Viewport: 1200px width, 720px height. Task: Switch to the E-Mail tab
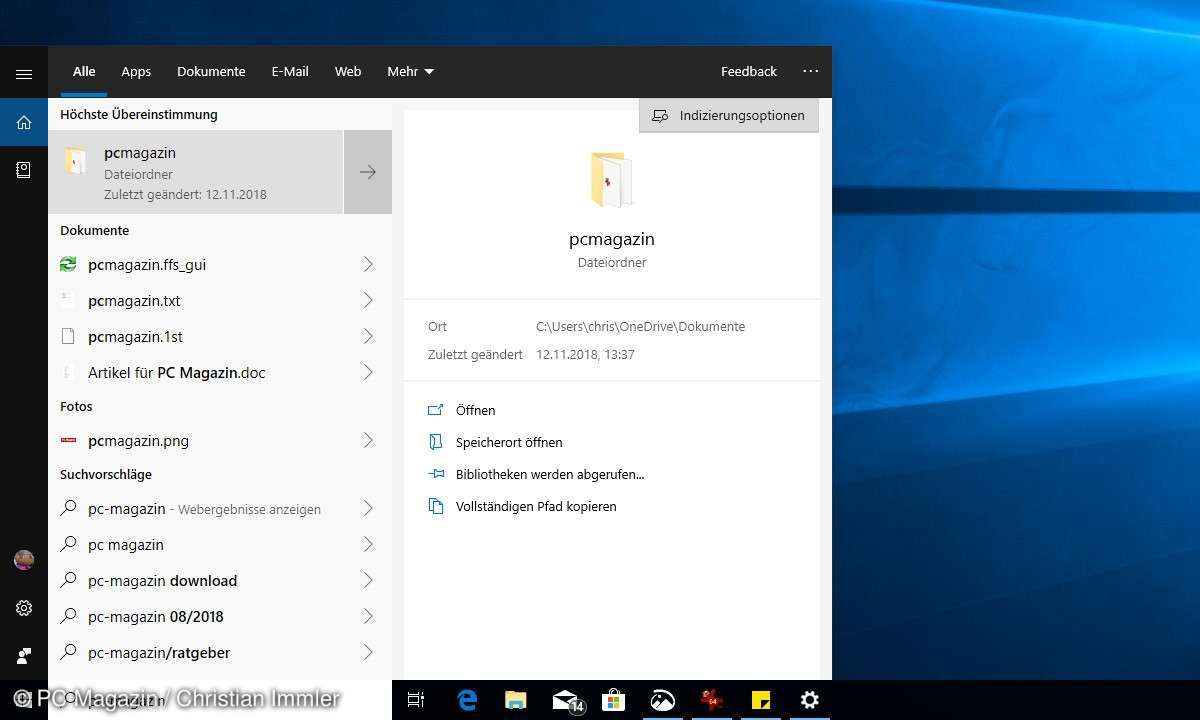coord(290,71)
